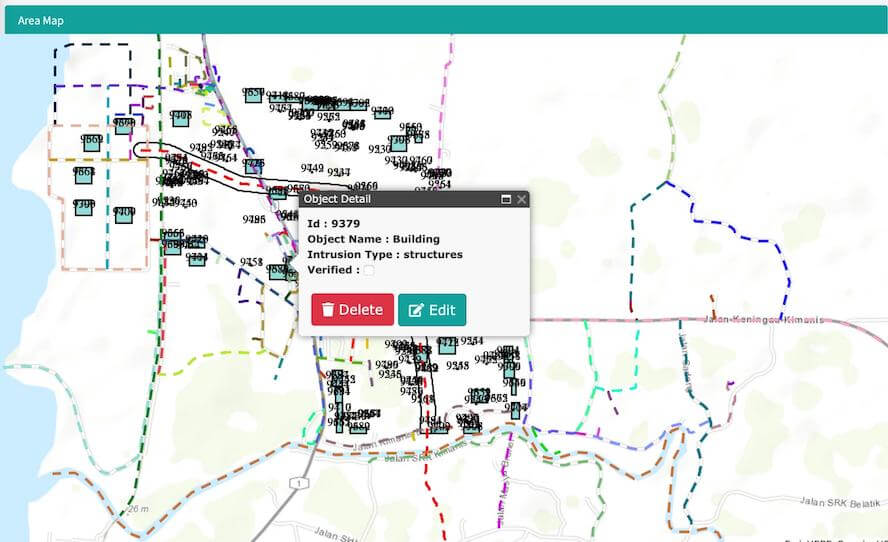This screenshot has height=542, width=888.
Task: Maximize the Object Detail popup
Action: pos(506,199)
